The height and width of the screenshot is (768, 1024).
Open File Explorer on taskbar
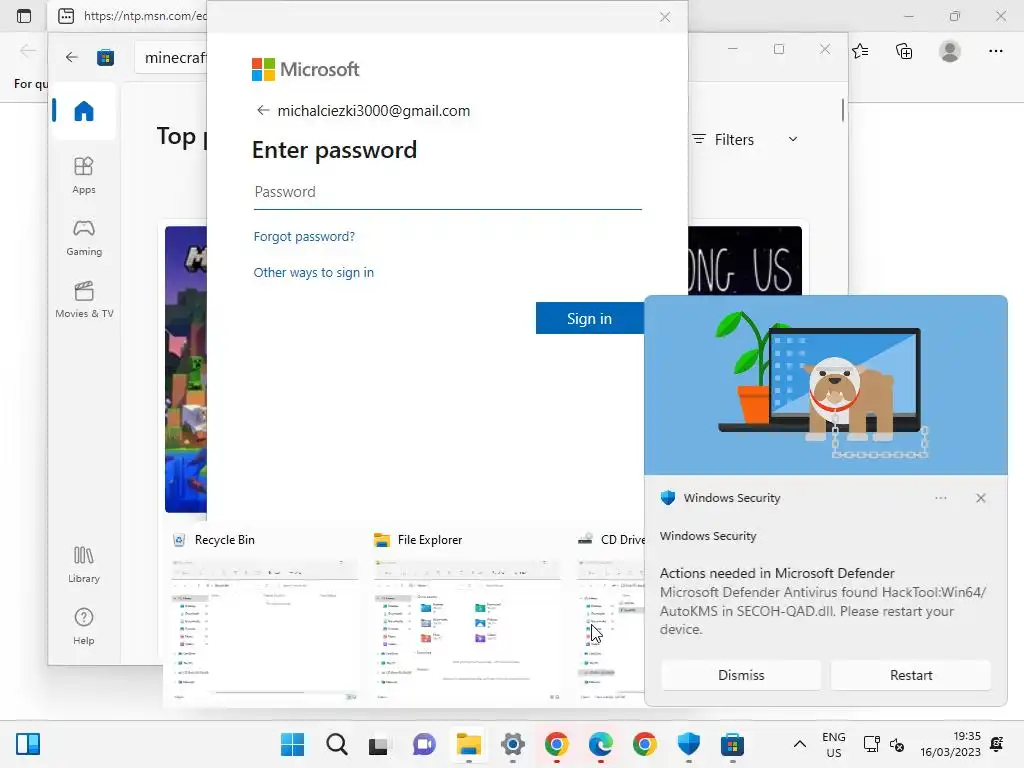tap(468, 744)
